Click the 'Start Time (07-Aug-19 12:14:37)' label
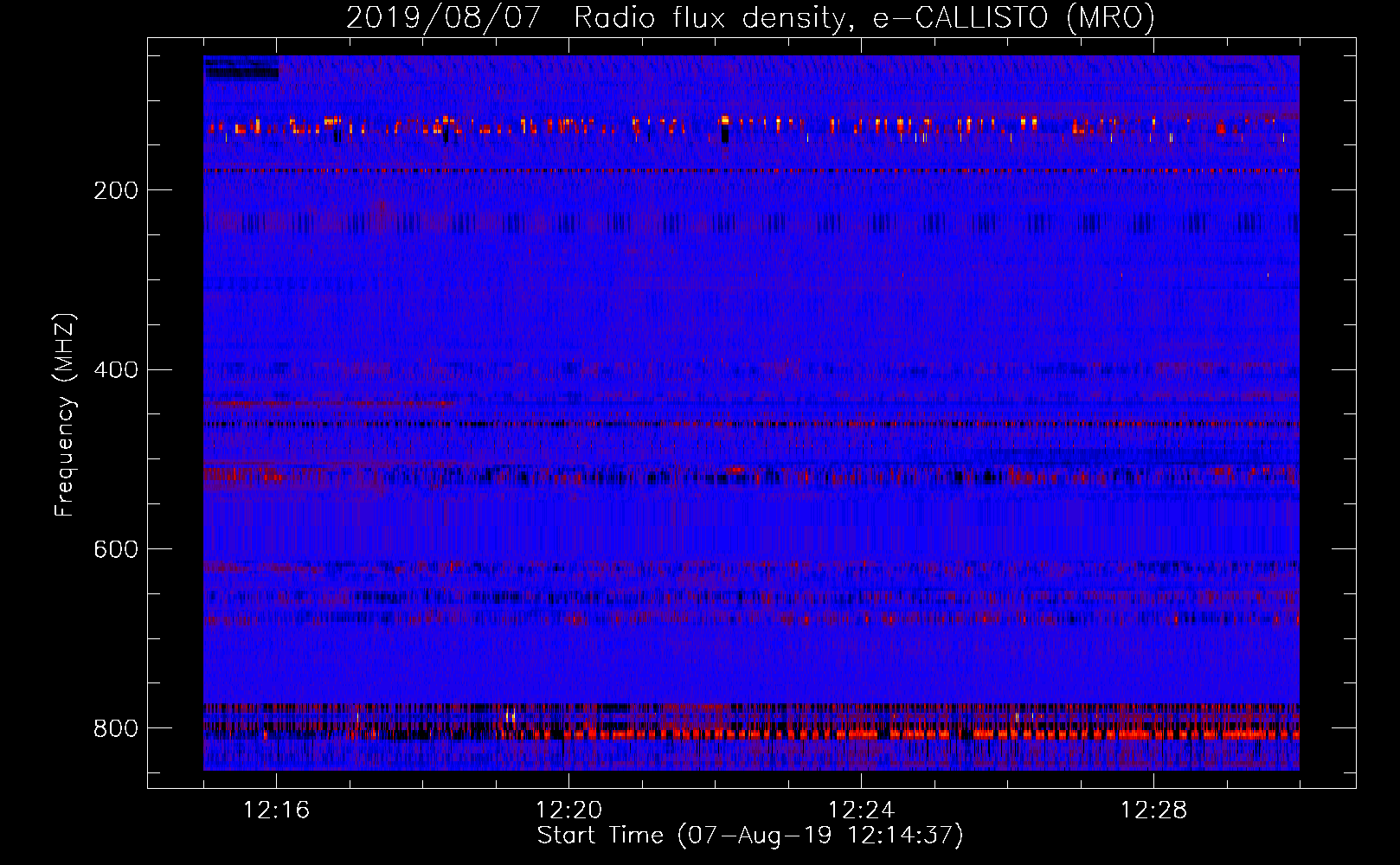 (750, 836)
